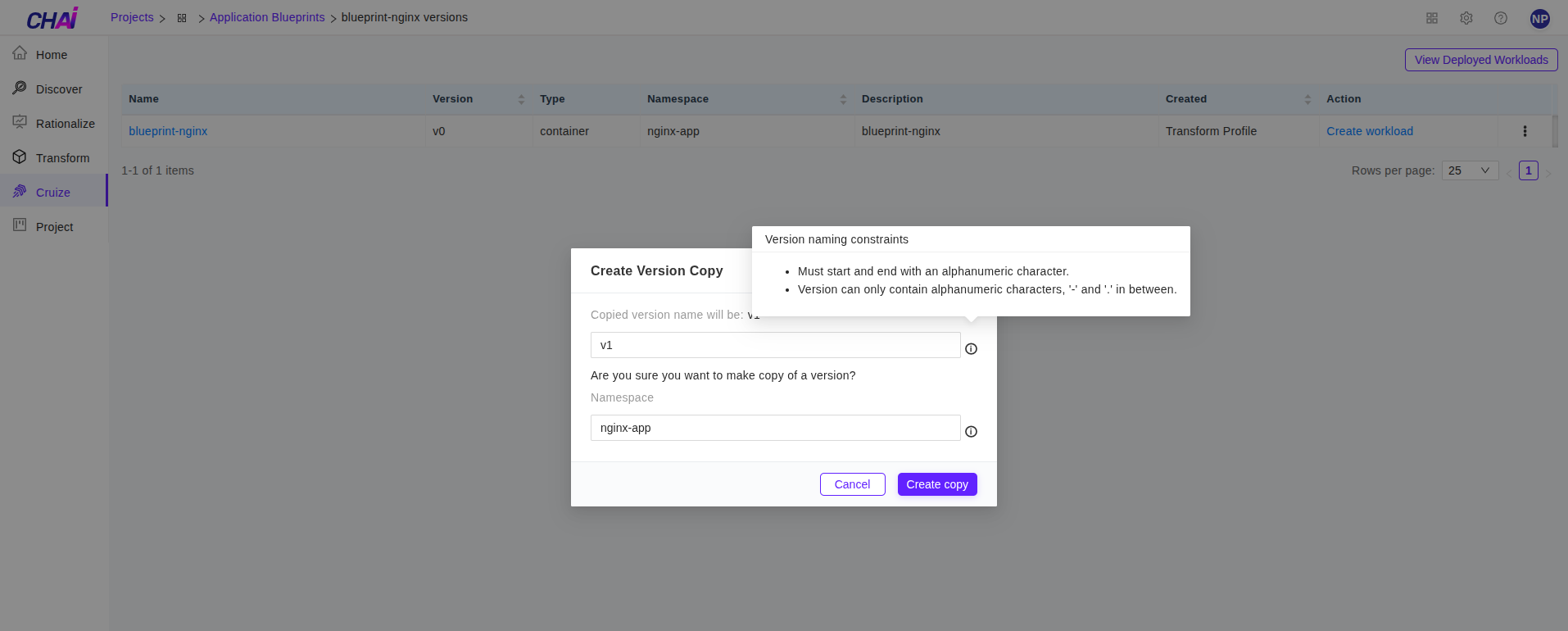The width and height of the screenshot is (1568, 631).
Task: Click info icon beside version name field
Action: [971, 349]
